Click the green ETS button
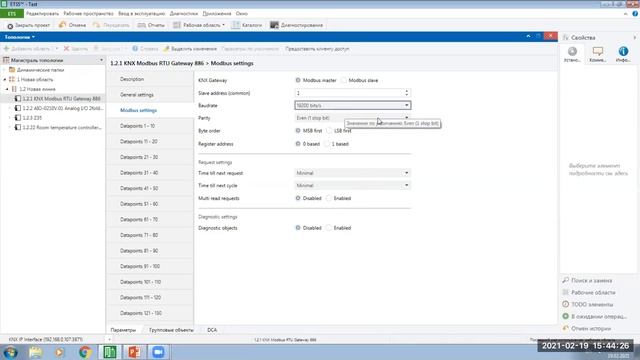Screen dimensions: 640x360 pos(11,13)
